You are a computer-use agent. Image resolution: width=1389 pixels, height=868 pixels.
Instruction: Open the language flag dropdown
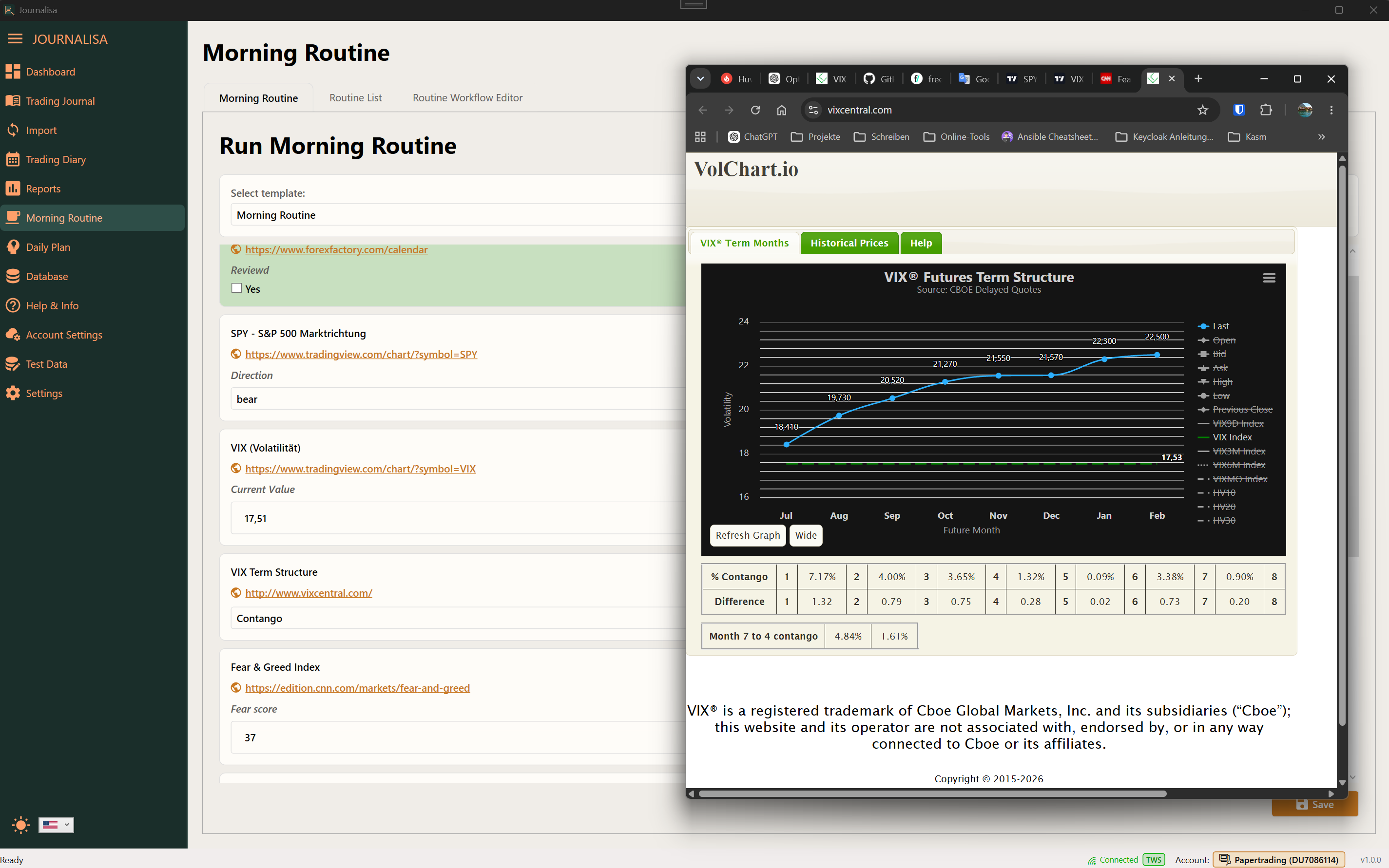(56, 826)
